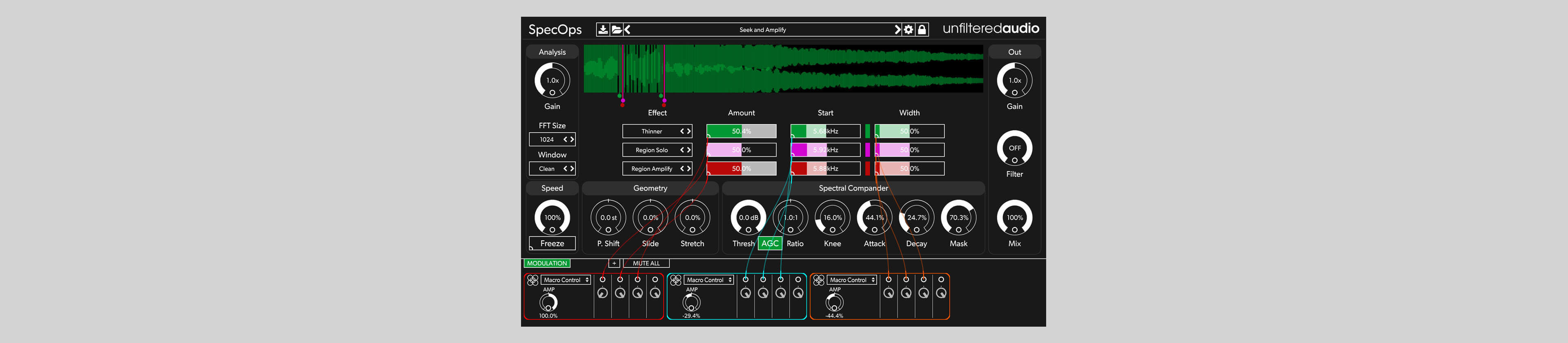The height and width of the screenshot is (343, 1568).
Task: Click the red Region Amplify Width slider
Action: click(909, 169)
